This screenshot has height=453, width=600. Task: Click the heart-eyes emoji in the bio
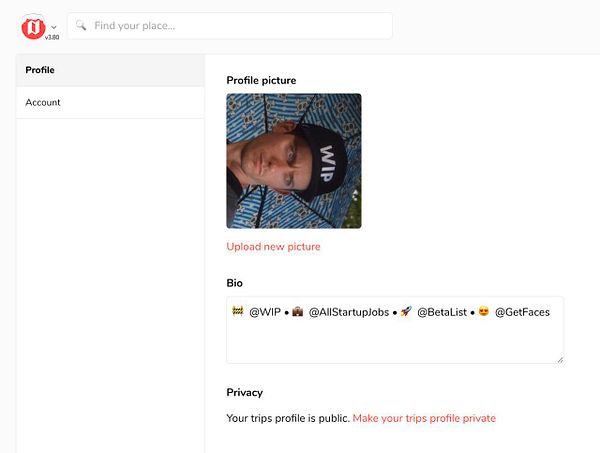tap(482, 312)
